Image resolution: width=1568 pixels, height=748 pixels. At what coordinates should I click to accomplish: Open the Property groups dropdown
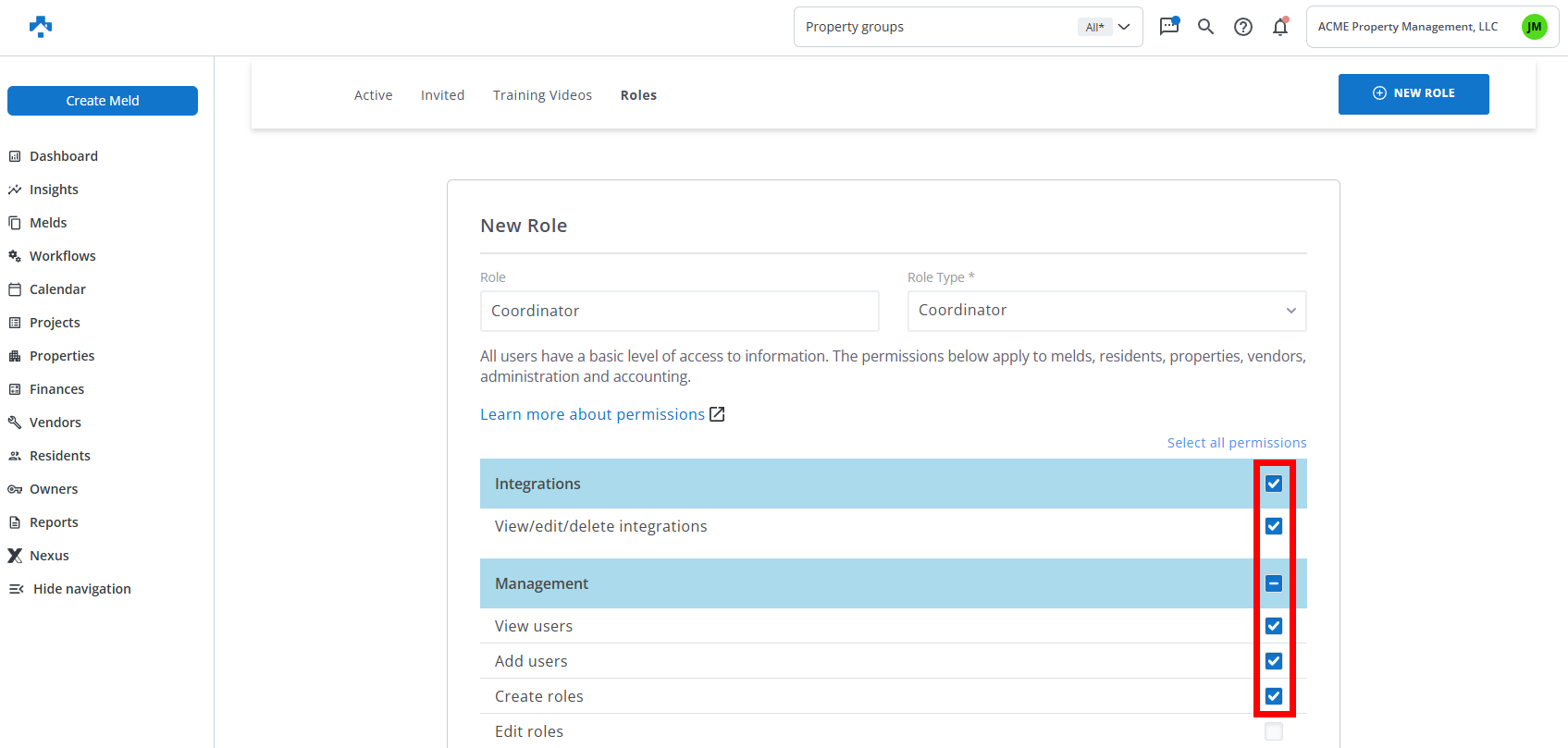pos(968,27)
